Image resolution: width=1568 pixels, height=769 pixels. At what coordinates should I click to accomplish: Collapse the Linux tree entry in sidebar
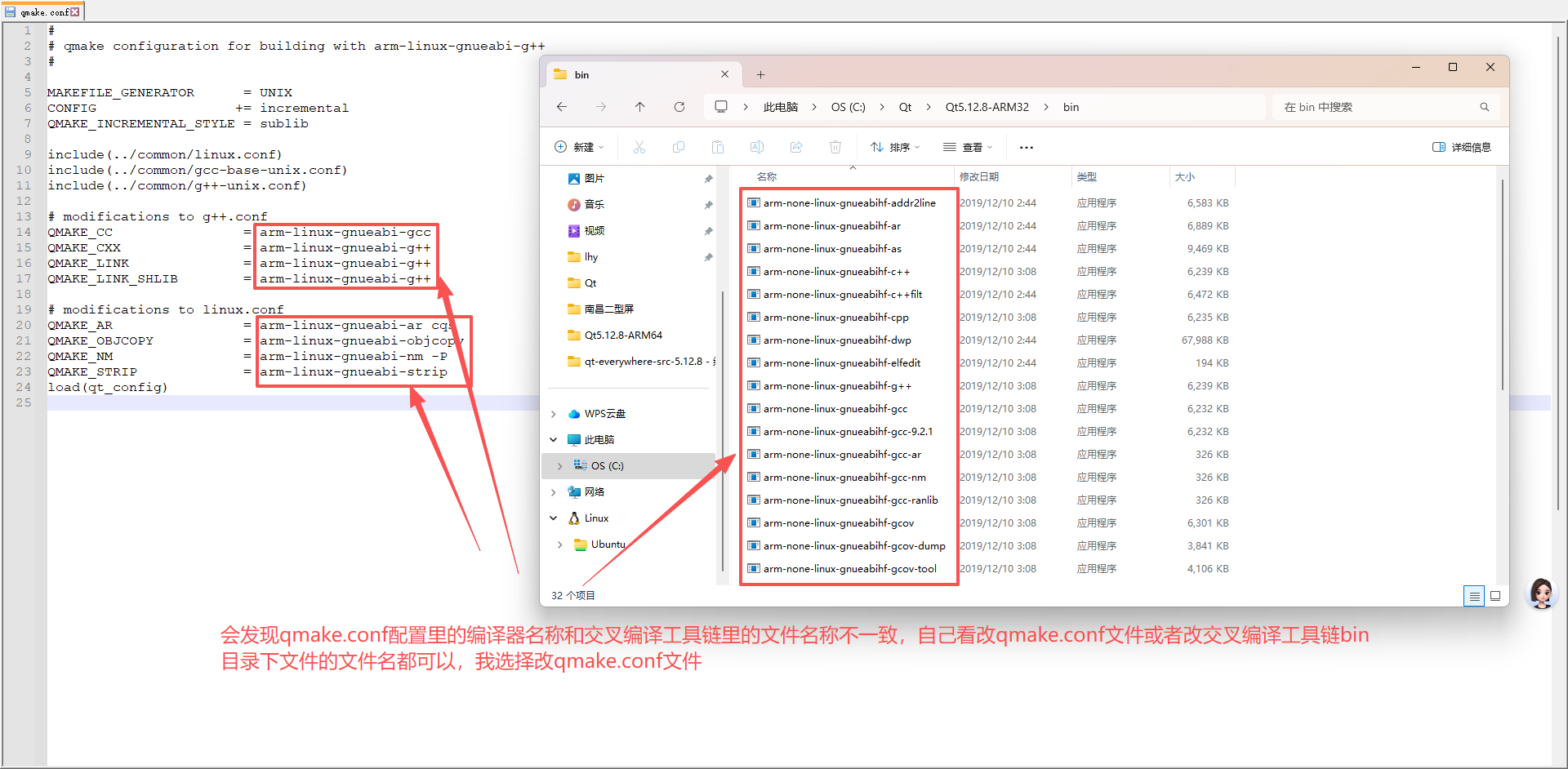[554, 518]
